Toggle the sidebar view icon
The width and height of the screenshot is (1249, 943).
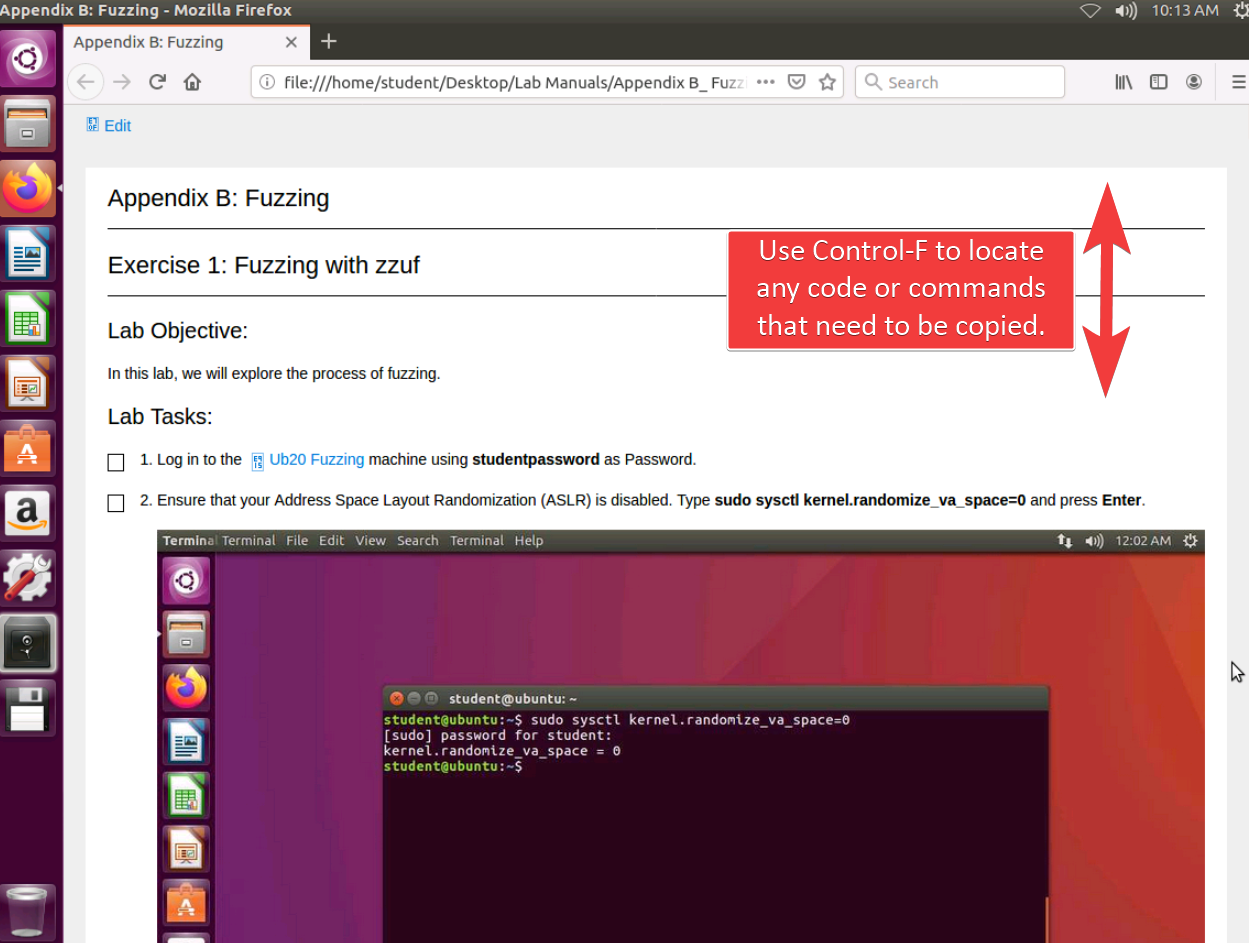[1158, 82]
